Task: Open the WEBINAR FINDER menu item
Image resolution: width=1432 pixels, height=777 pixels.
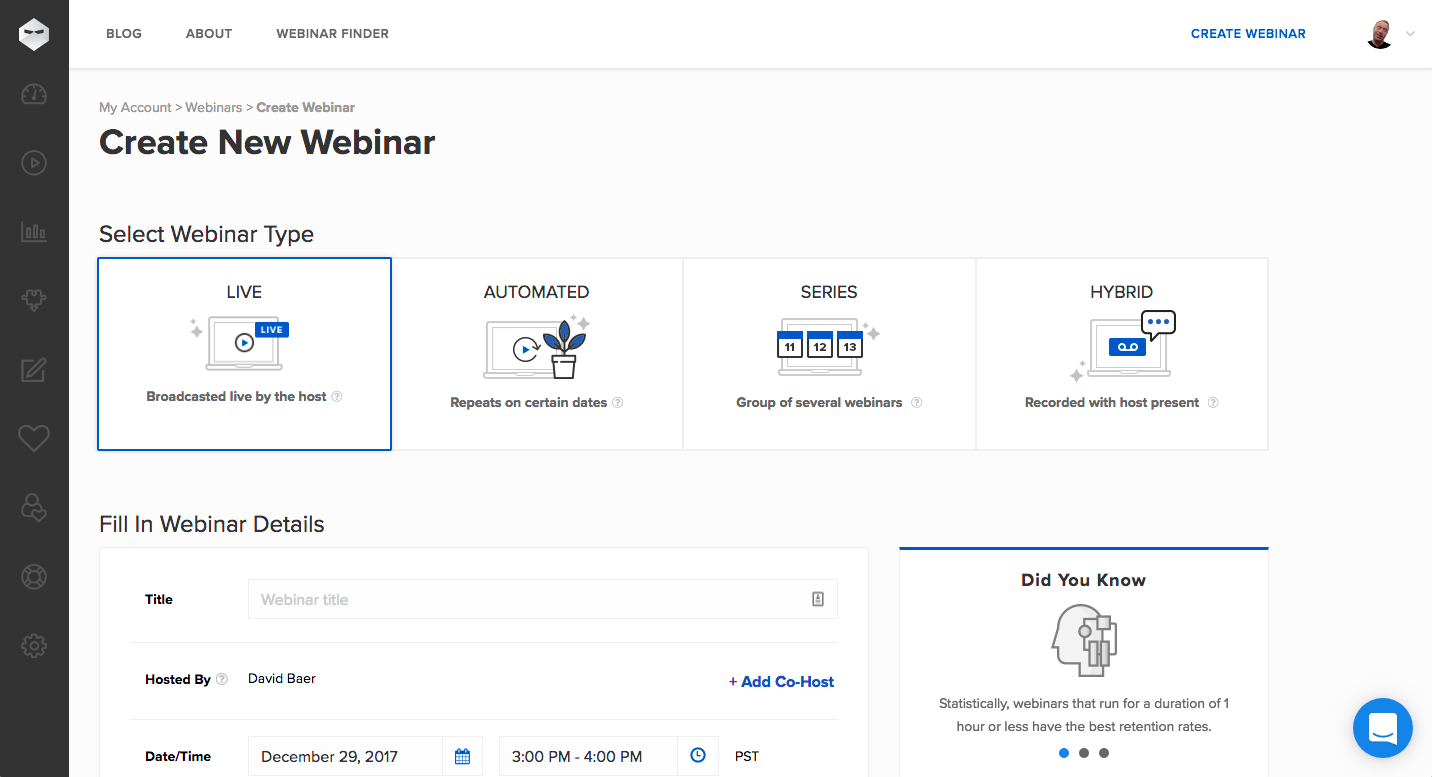Action: coord(332,34)
